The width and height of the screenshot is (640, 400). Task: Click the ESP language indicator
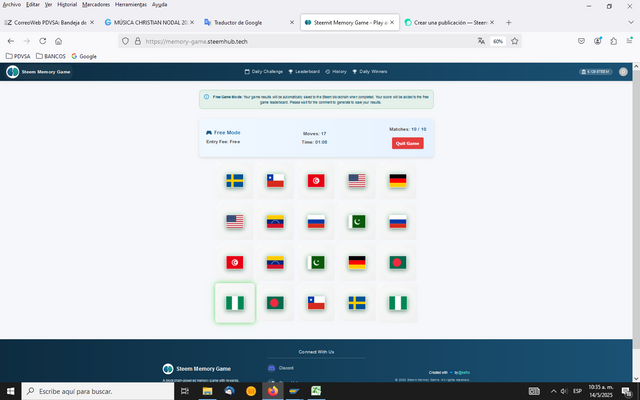(577, 391)
